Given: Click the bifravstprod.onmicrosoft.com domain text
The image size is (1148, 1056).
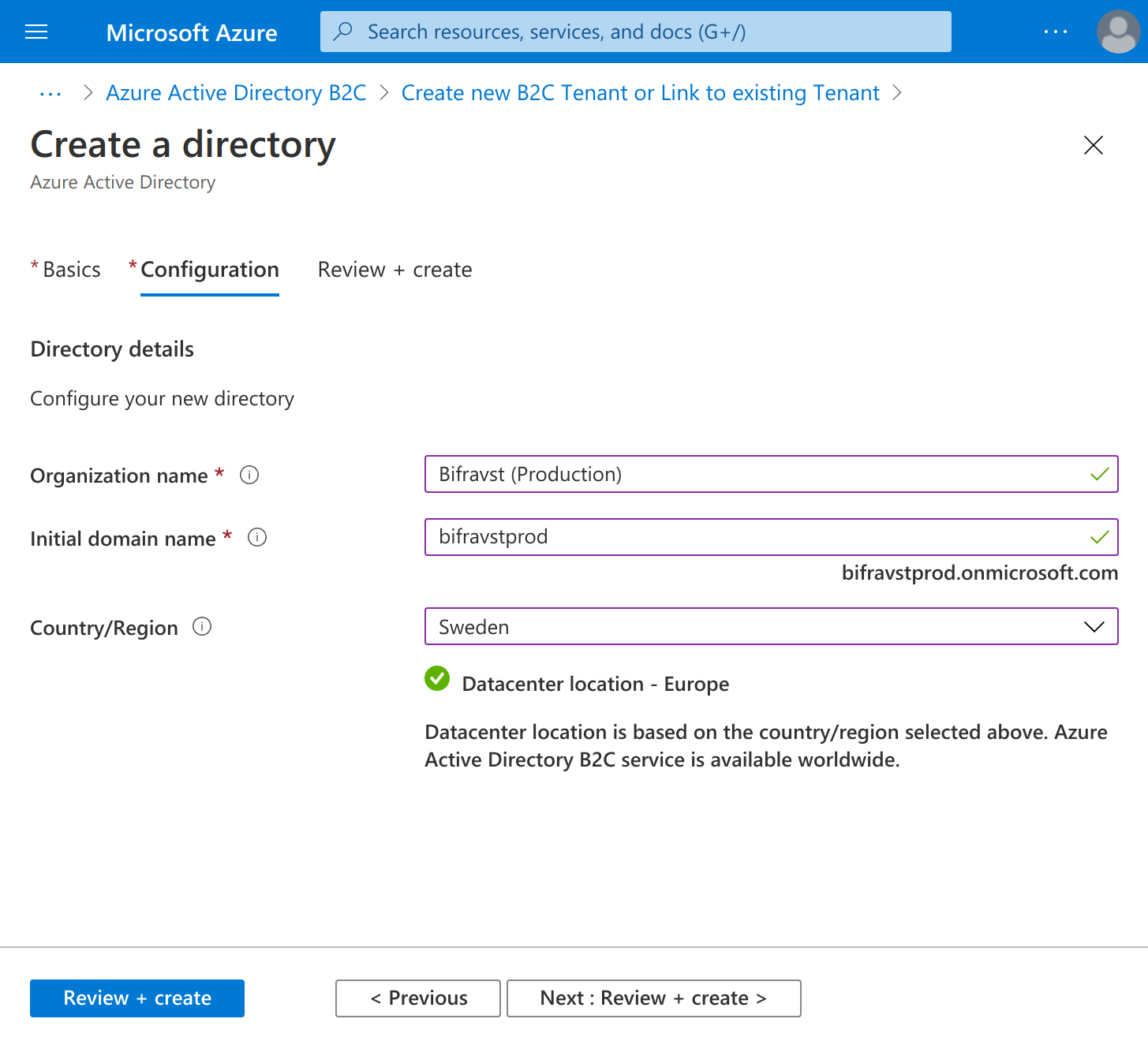Looking at the screenshot, I should pyautogui.click(x=980, y=573).
